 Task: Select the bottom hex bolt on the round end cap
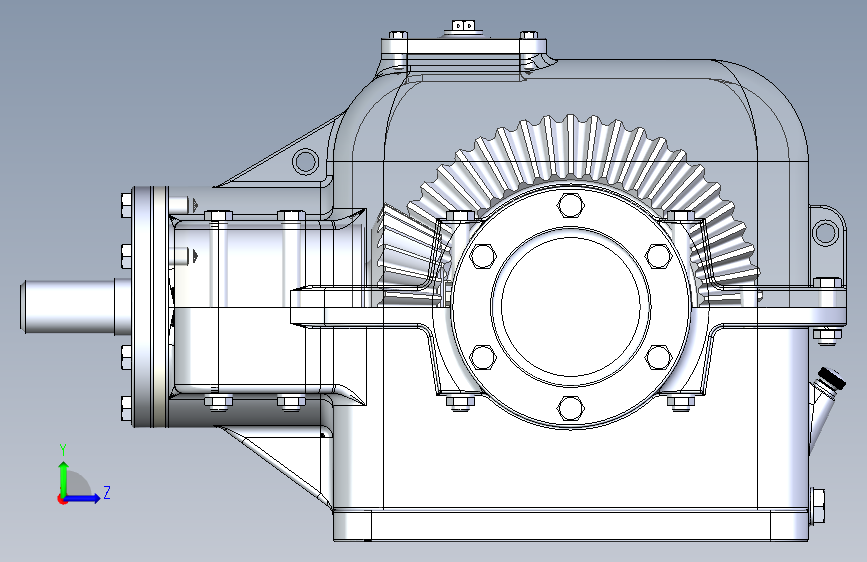[x=571, y=409]
